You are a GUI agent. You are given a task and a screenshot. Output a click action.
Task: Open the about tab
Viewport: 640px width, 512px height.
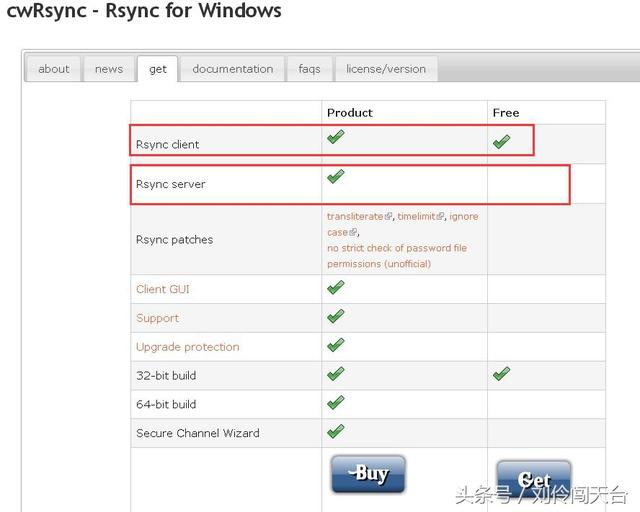(54, 69)
